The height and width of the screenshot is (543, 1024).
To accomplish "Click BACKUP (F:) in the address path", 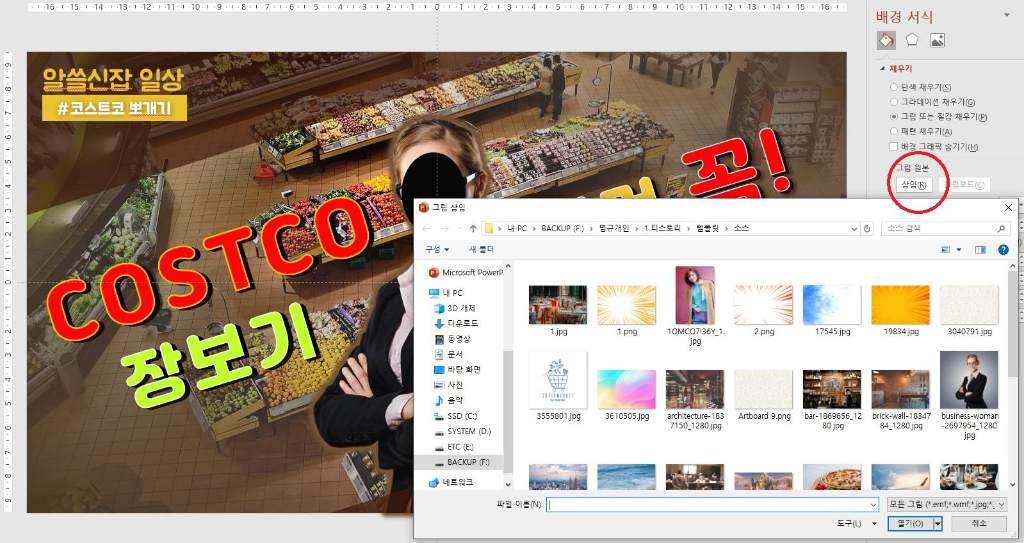I will 562,229.
